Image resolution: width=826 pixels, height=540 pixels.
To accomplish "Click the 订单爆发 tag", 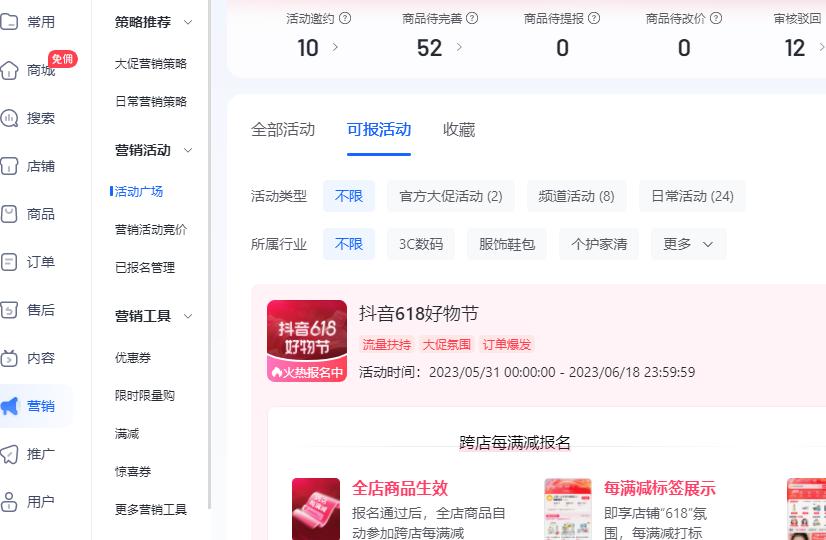I will coord(507,345).
